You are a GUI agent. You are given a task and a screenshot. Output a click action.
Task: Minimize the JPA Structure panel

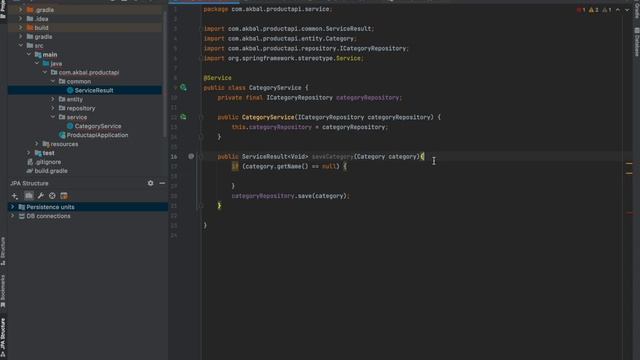coord(162,183)
